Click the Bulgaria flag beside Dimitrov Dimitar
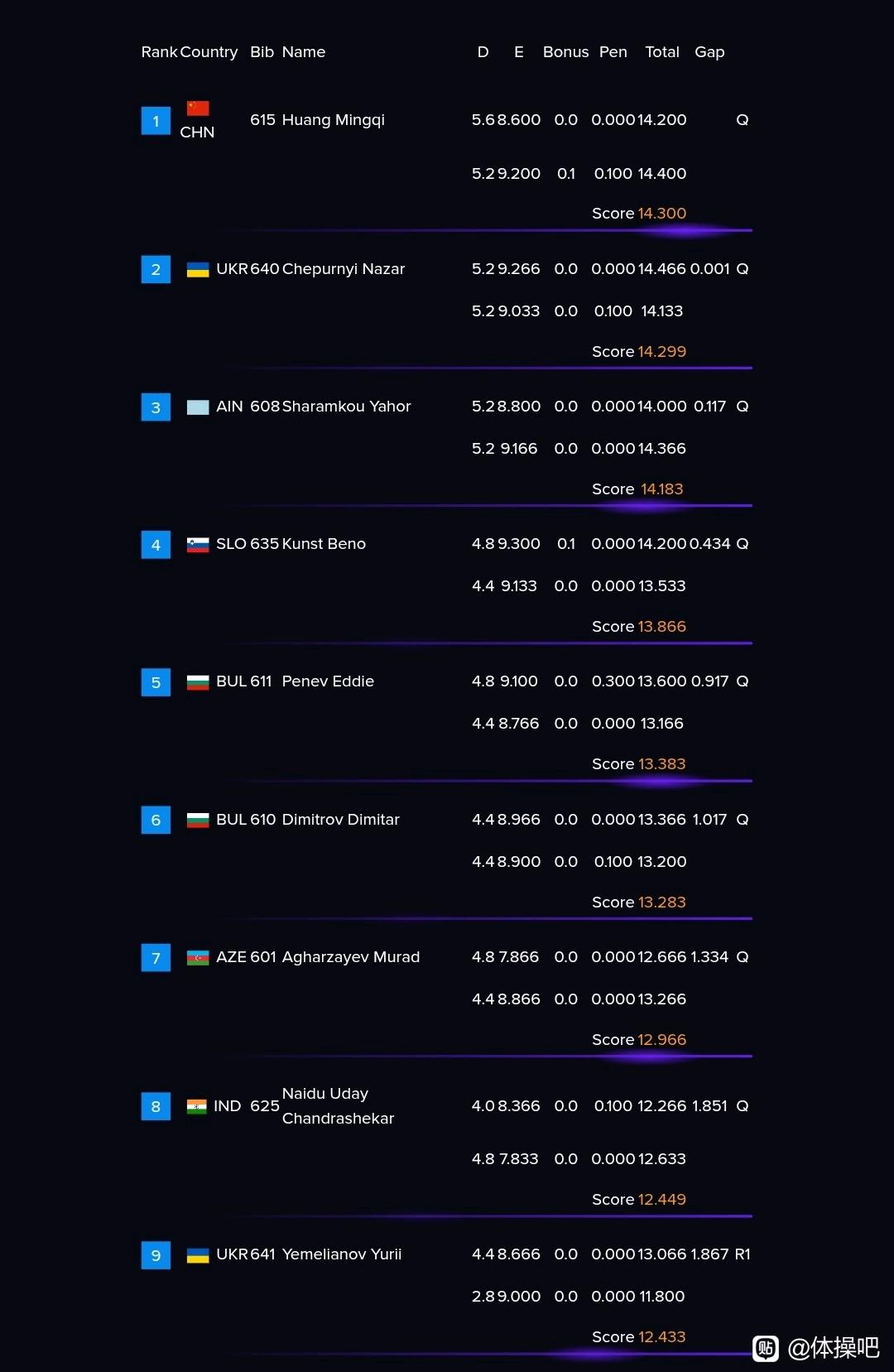The image size is (894, 1372). click(198, 821)
